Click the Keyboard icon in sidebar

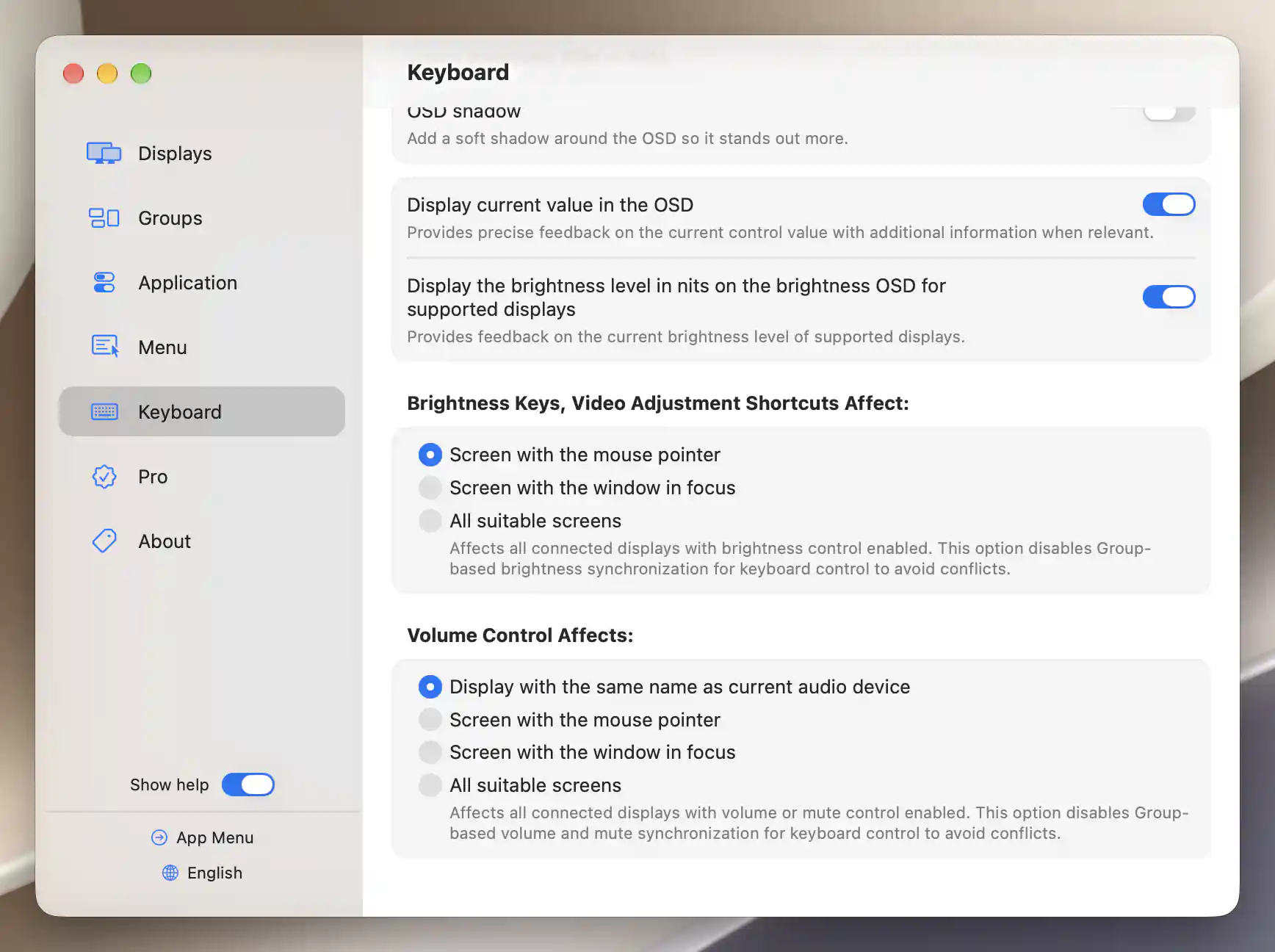104,411
